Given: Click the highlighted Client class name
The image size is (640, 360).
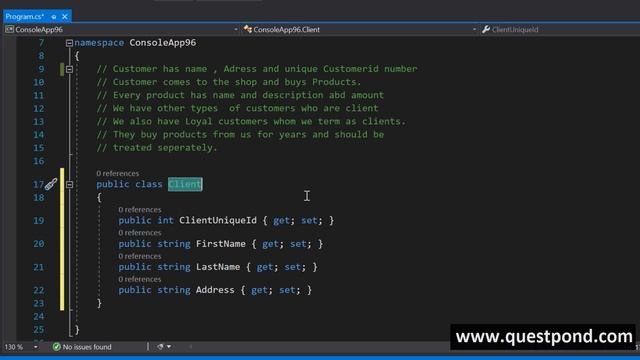Looking at the screenshot, I should [x=185, y=184].
